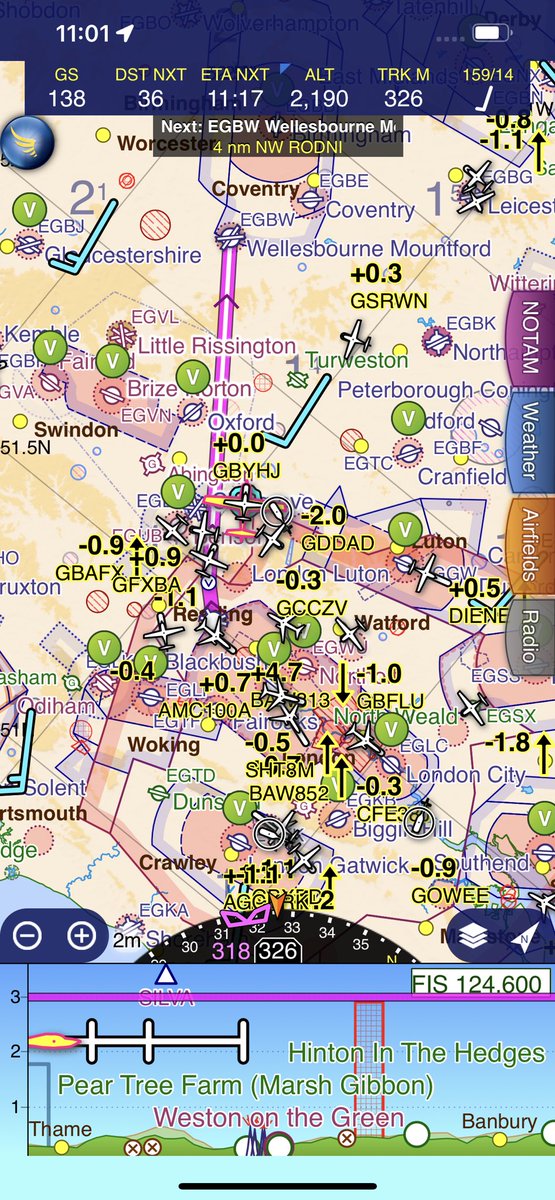Tap aircraft symbol in vertical profile
This screenshot has height=1200, width=555.
coord(54,1041)
